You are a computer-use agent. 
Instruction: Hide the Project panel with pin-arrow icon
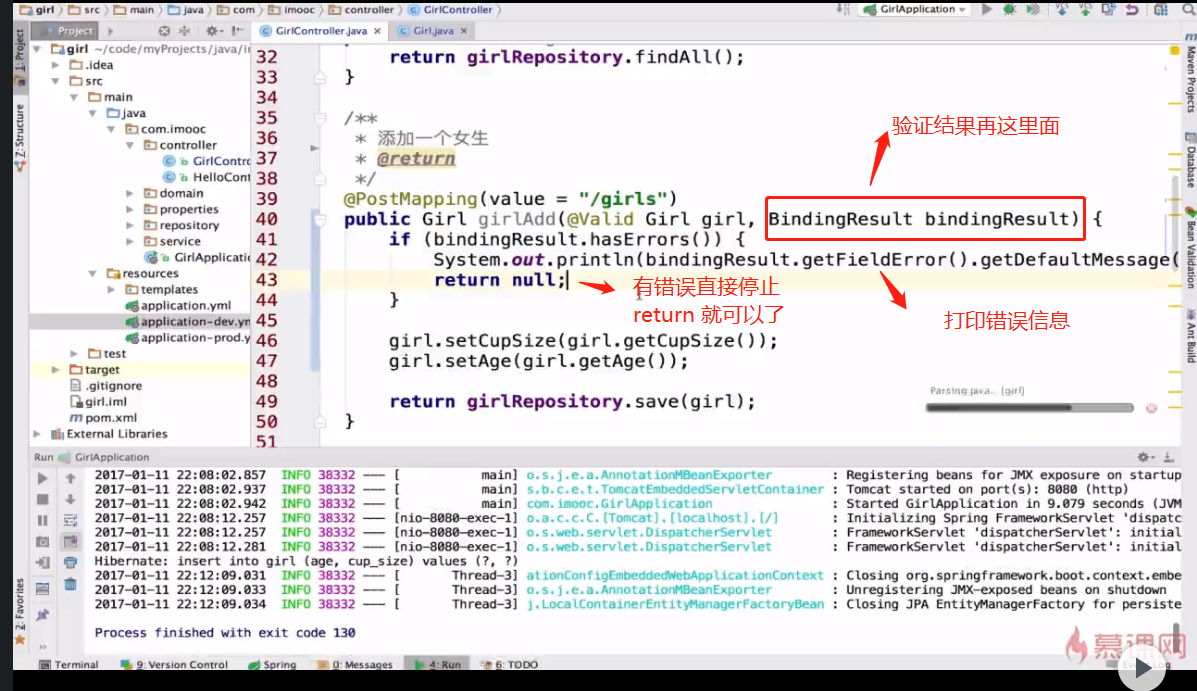point(237,31)
